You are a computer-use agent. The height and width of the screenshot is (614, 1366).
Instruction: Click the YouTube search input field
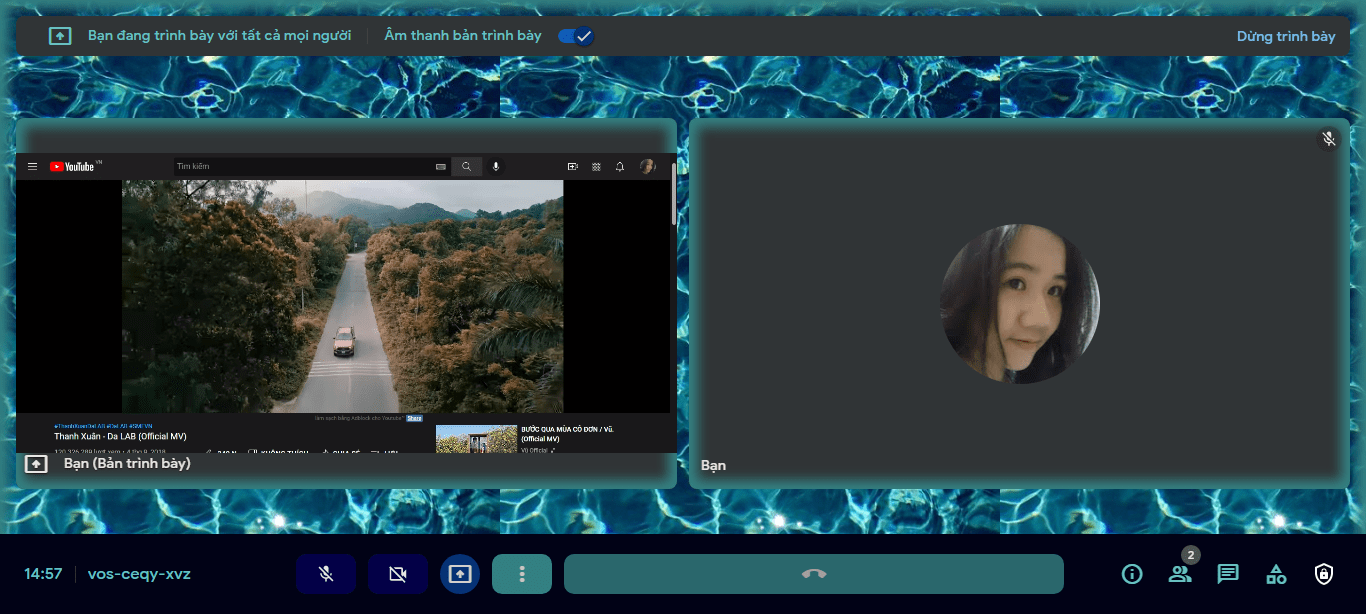tap(300, 166)
